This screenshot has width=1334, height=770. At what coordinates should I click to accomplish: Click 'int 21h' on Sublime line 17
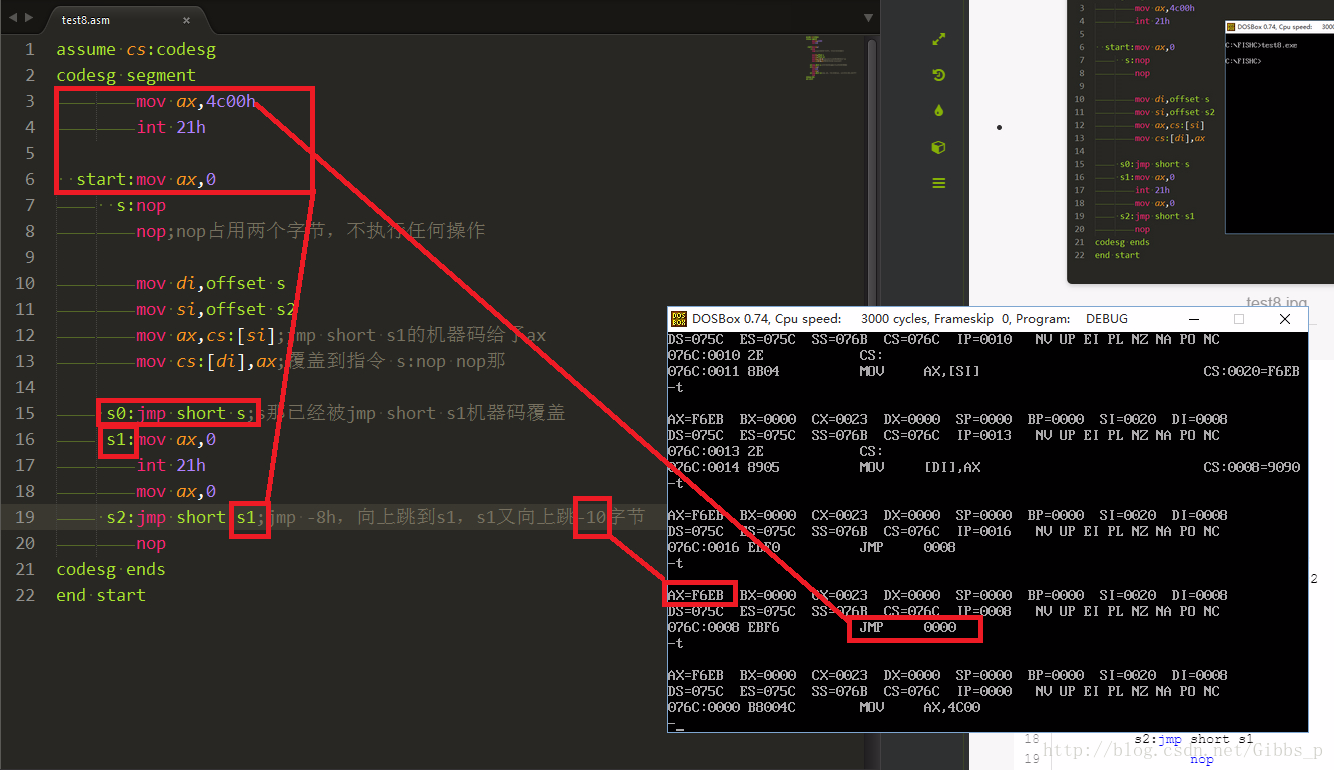pyautogui.click(x=171, y=466)
